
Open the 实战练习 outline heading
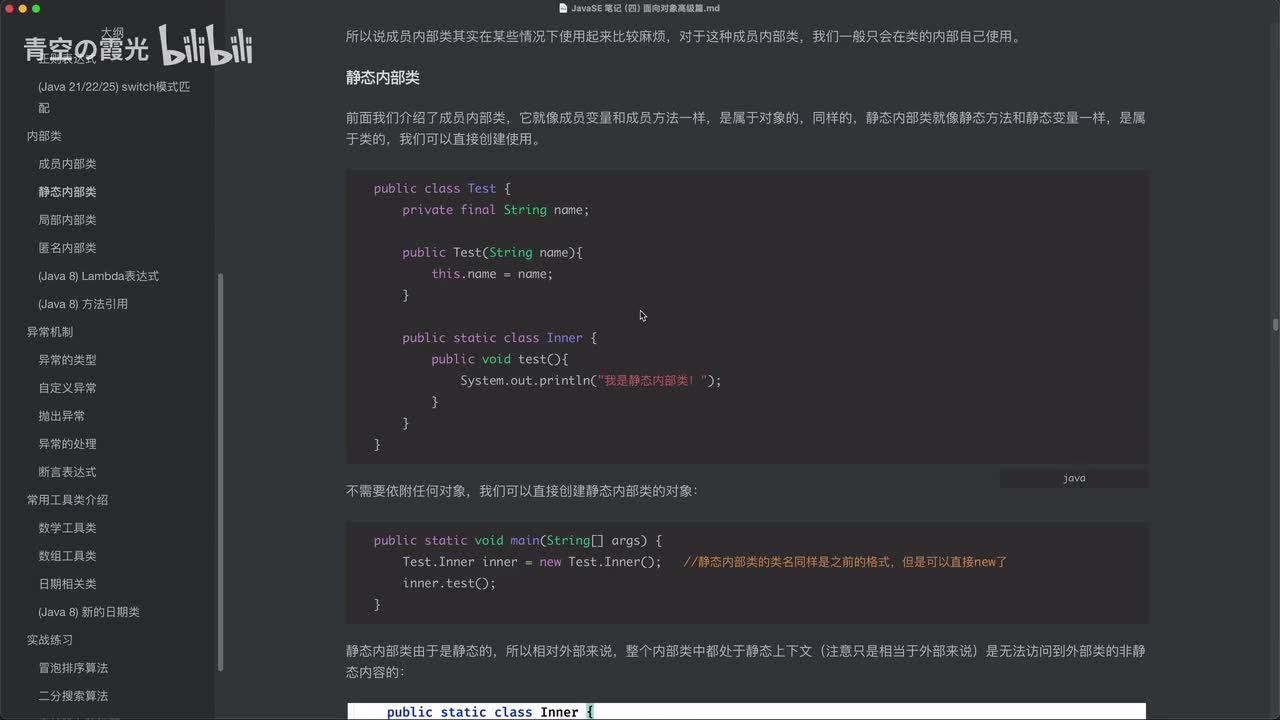(50, 640)
